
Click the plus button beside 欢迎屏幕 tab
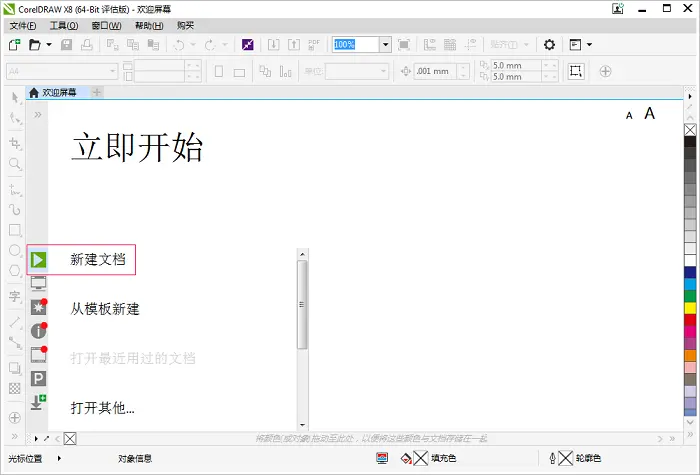point(96,92)
